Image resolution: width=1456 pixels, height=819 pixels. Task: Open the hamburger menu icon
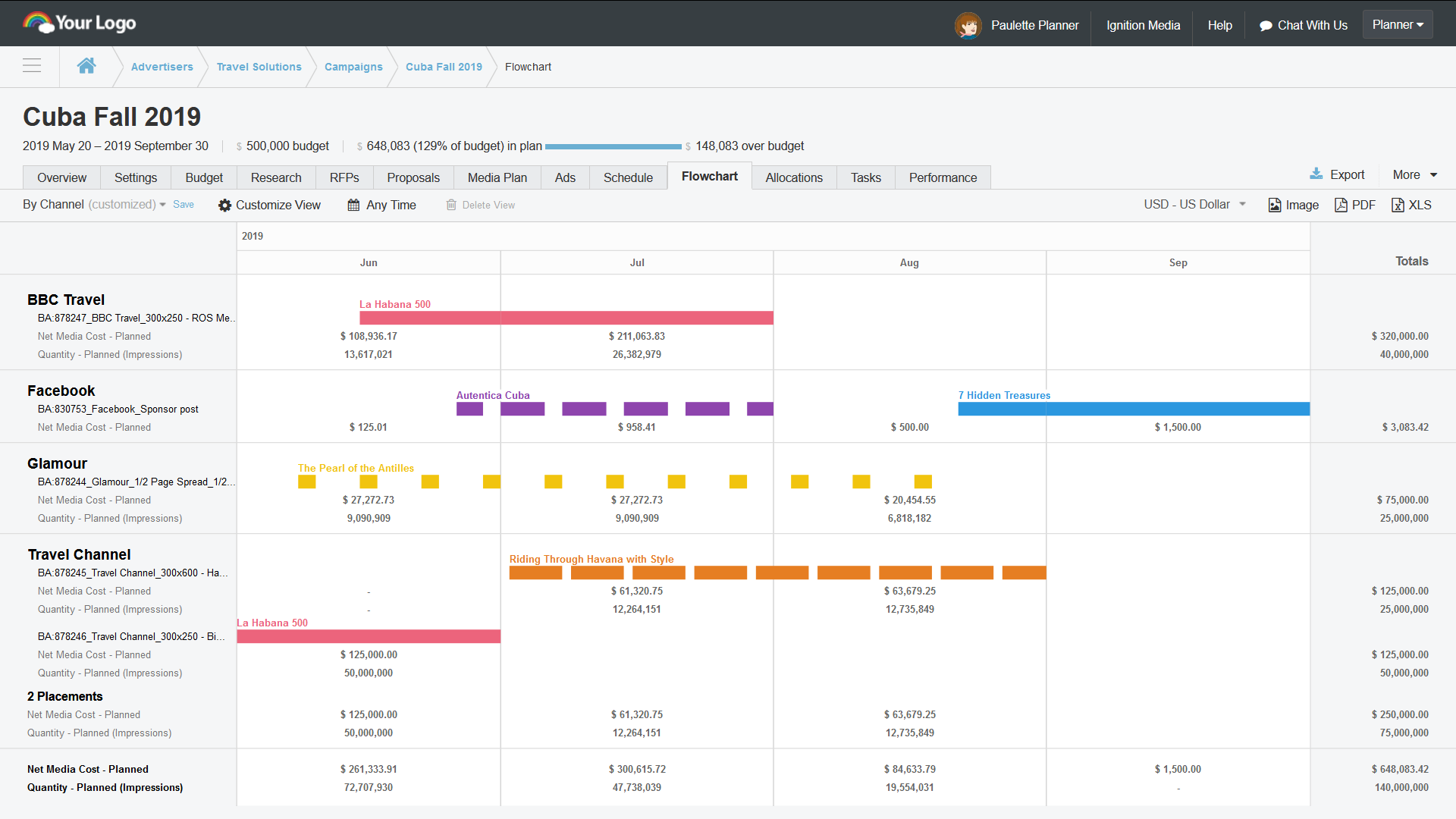click(x=32, y=66)
